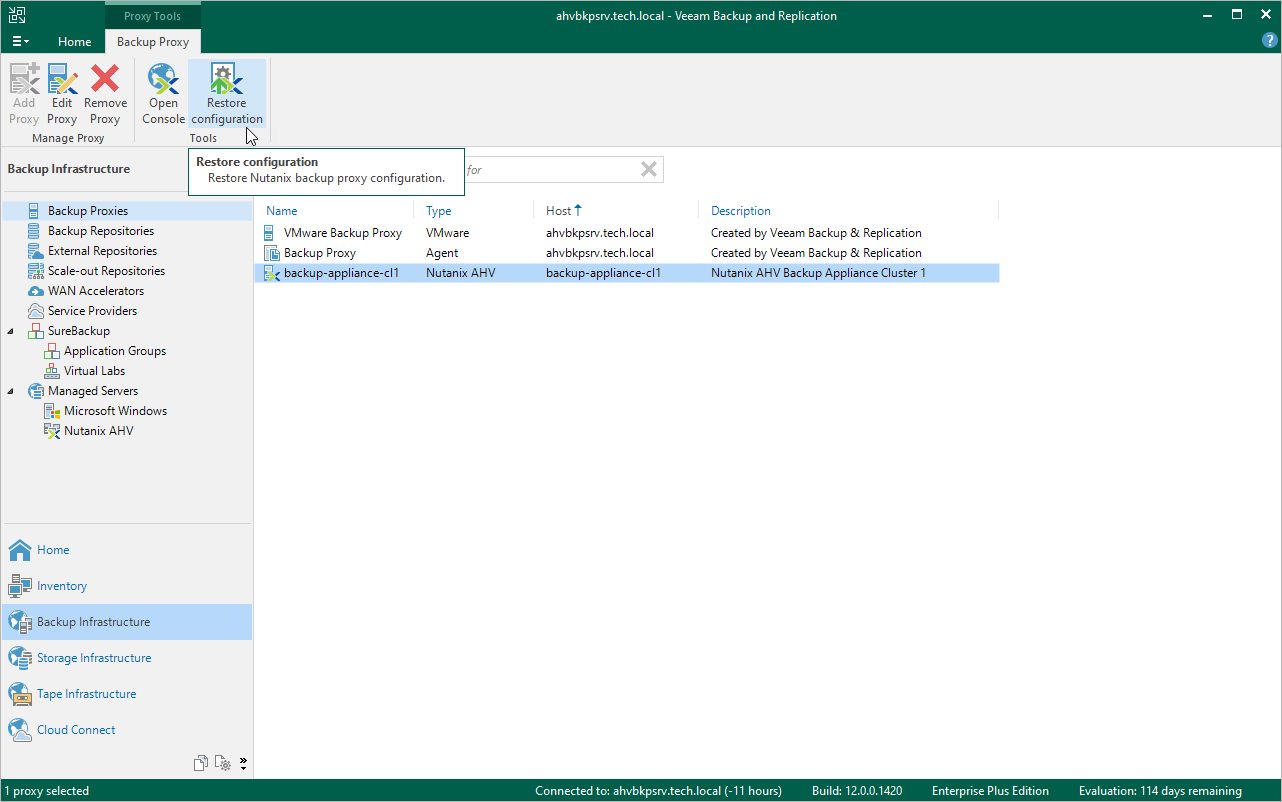Click into the search input field
1282x802 pixels.
click(550, 170)
